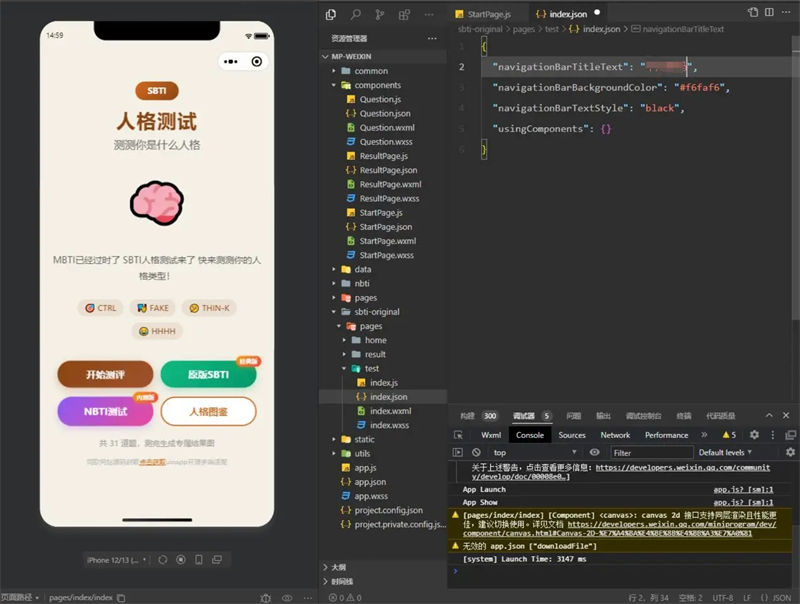Open the iPhone 12/13 device dropdown
Image resolution: width=800 pixels, height=604 pixels.
(x=117, y=560)
